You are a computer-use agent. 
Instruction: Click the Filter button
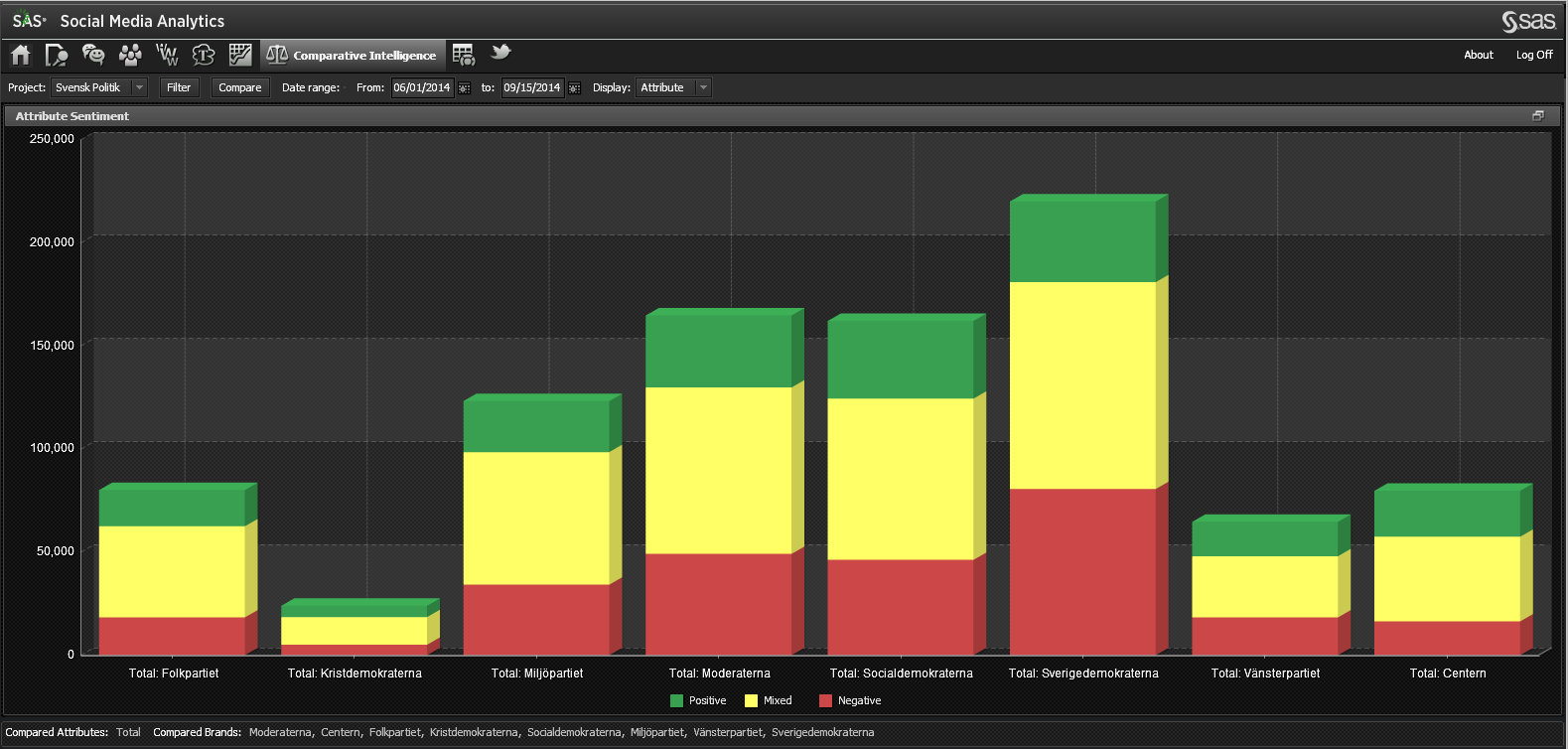[179, 87]
